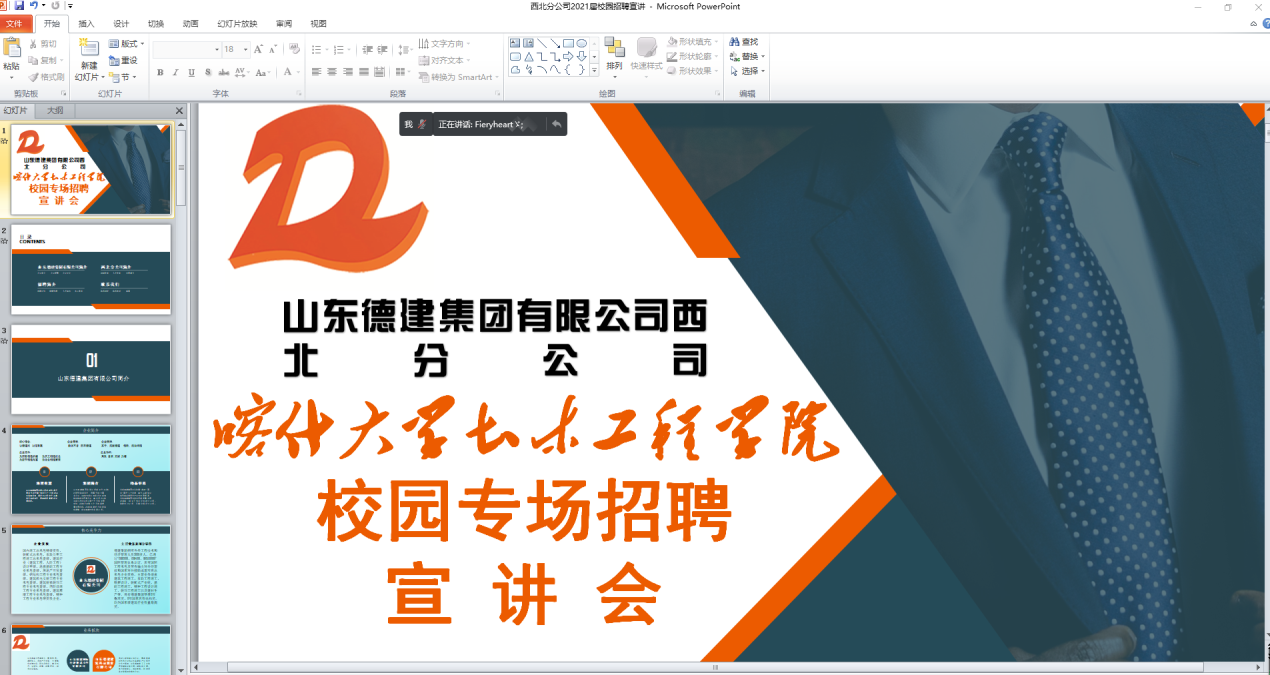
Task: Select slide 3 thumbnail labeled 01
Action: 91,369
